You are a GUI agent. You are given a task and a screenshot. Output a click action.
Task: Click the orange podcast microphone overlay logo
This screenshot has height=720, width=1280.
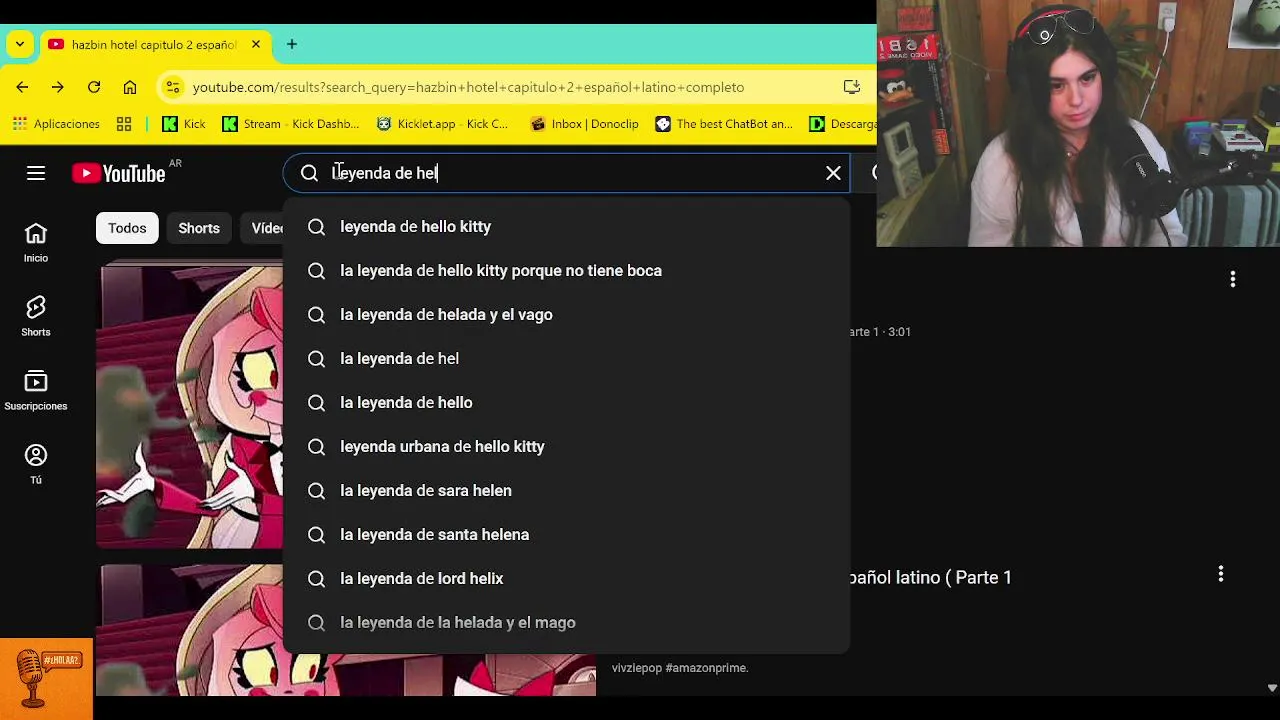[46, 679]
